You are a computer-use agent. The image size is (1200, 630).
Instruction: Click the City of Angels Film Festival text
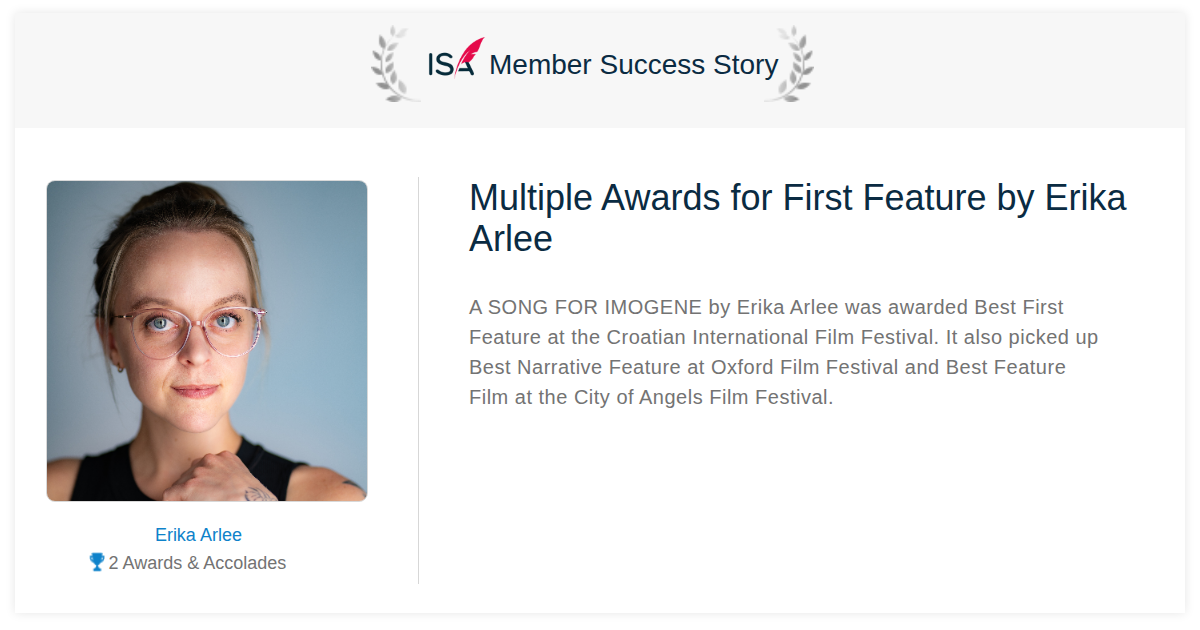[702, 397]
